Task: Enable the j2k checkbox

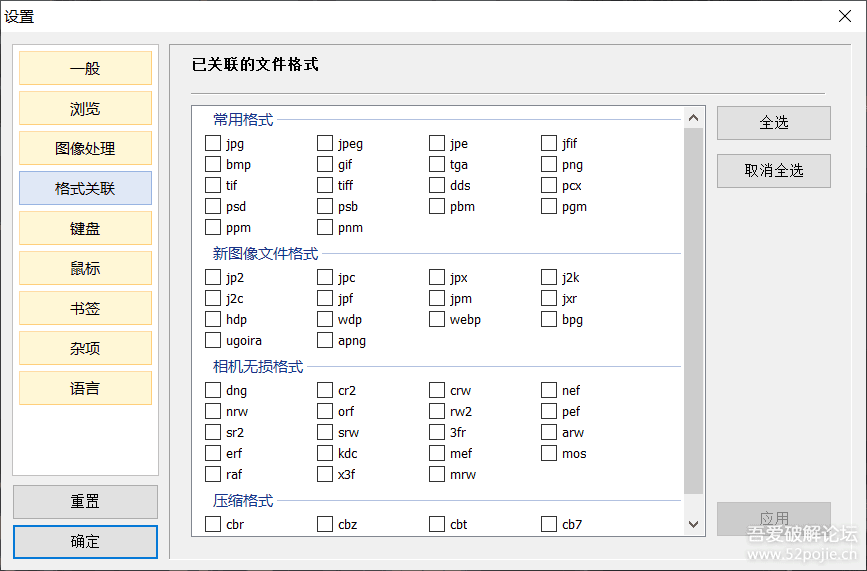Action: coord(549,277)
